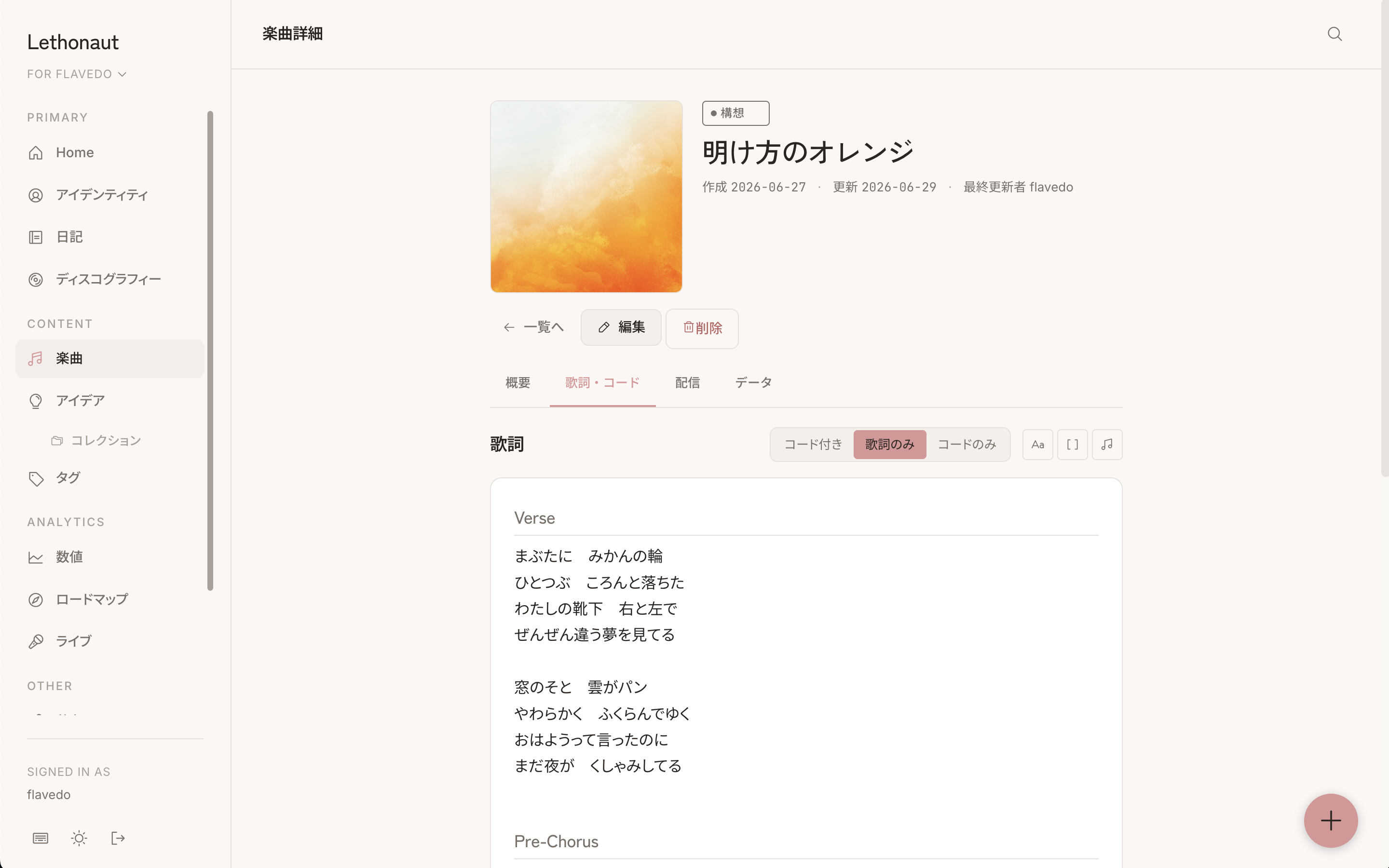
Task: Click the keyboard shortcuts icon
Action: point(40,838)
